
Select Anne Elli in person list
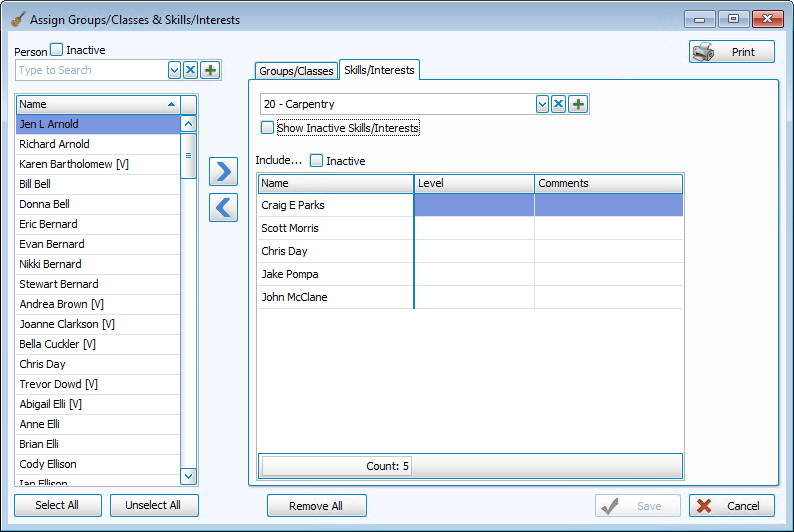tap(98, 424)
